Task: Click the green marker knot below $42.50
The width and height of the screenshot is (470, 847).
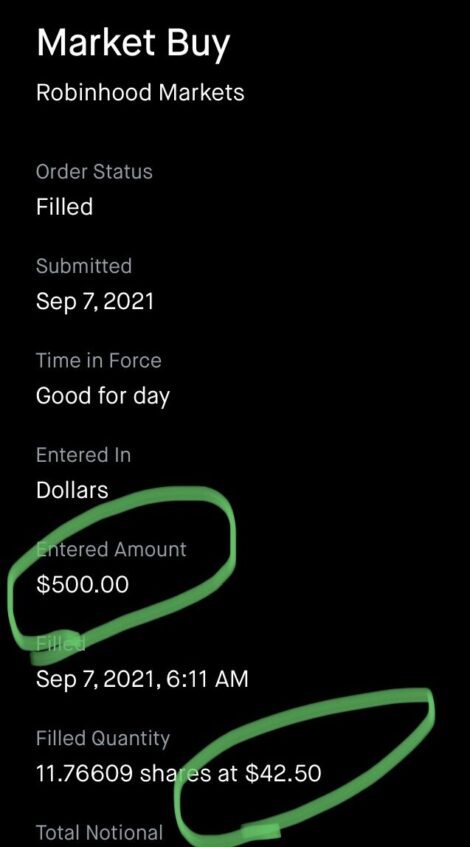Action: [259, 830]
